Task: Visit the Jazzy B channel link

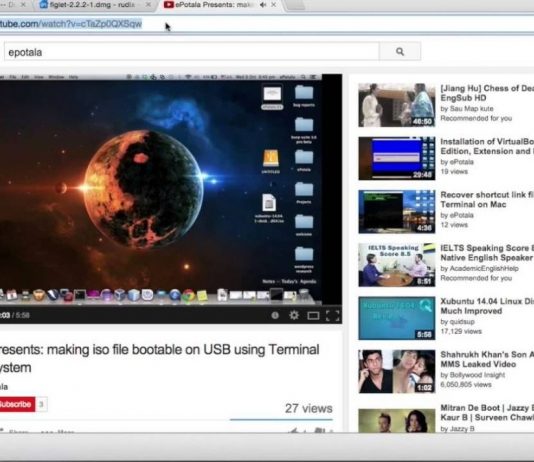Action: coord(462,428)
